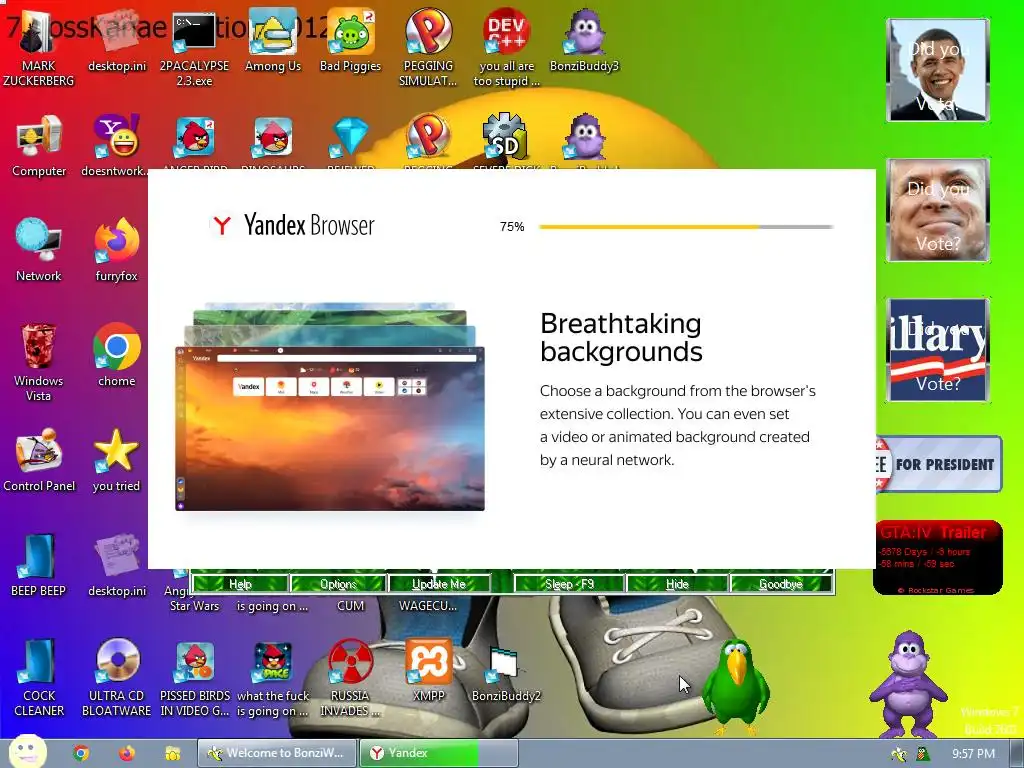Viewport: 1024px width, 768px height.
Task: Open the Network desktop icon
Action: click(39, 251)
